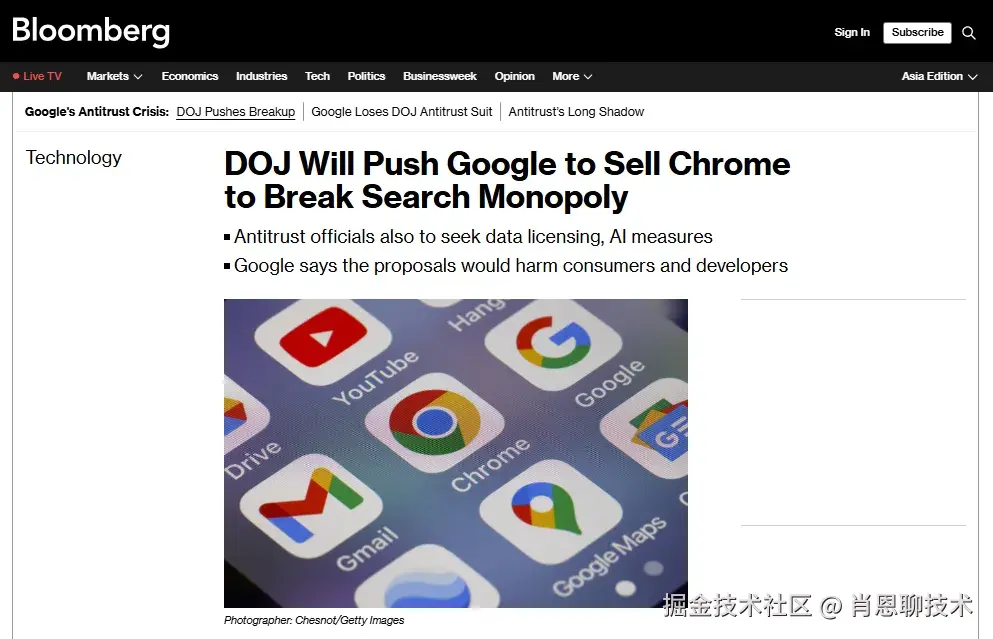Click the Google apps article photo
Image resolution: width=993 pixels, height=639 pixels.
(x=455, y=453)
